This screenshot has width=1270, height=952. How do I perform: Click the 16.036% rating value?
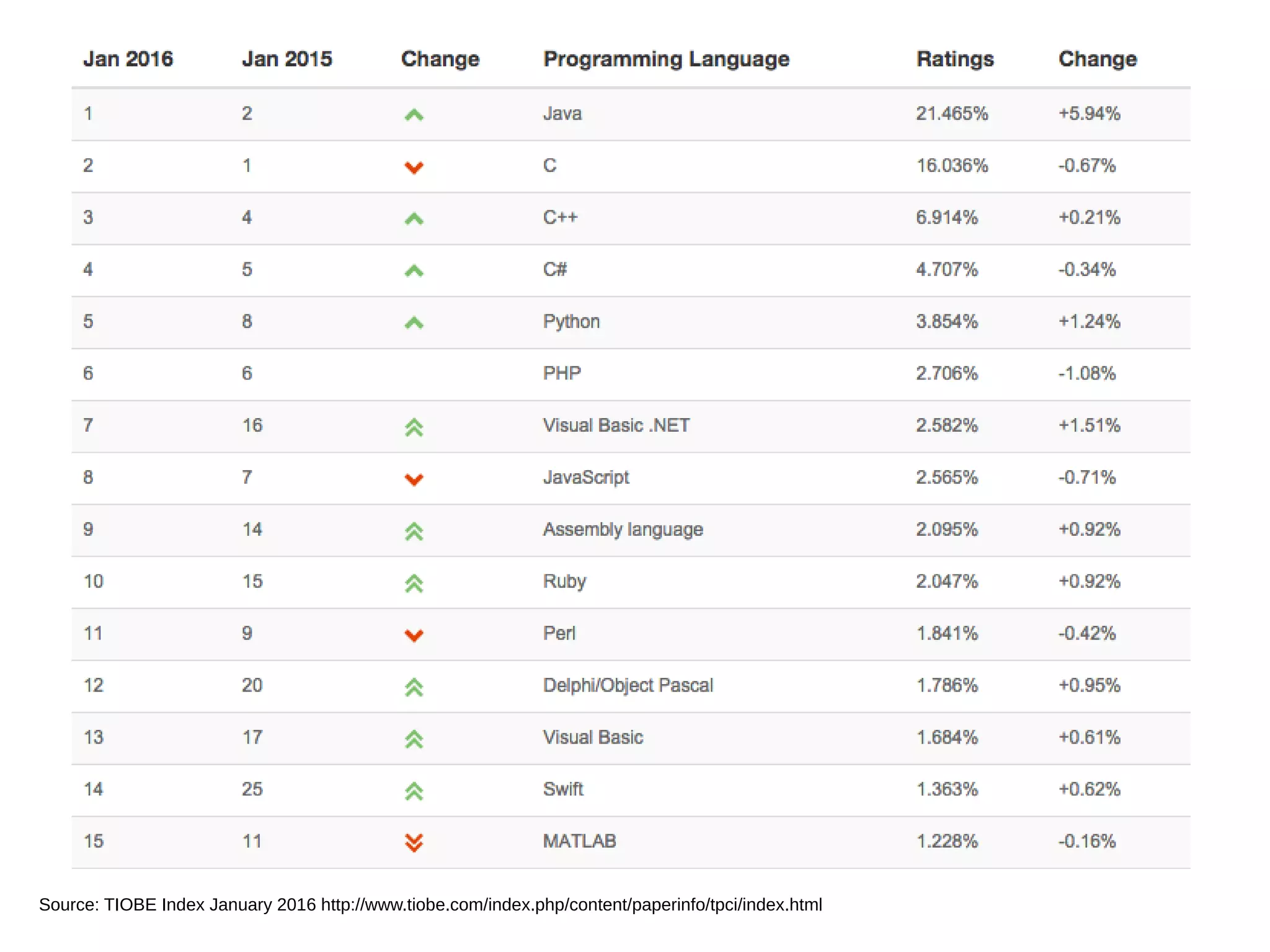click(x=952, y=166)
